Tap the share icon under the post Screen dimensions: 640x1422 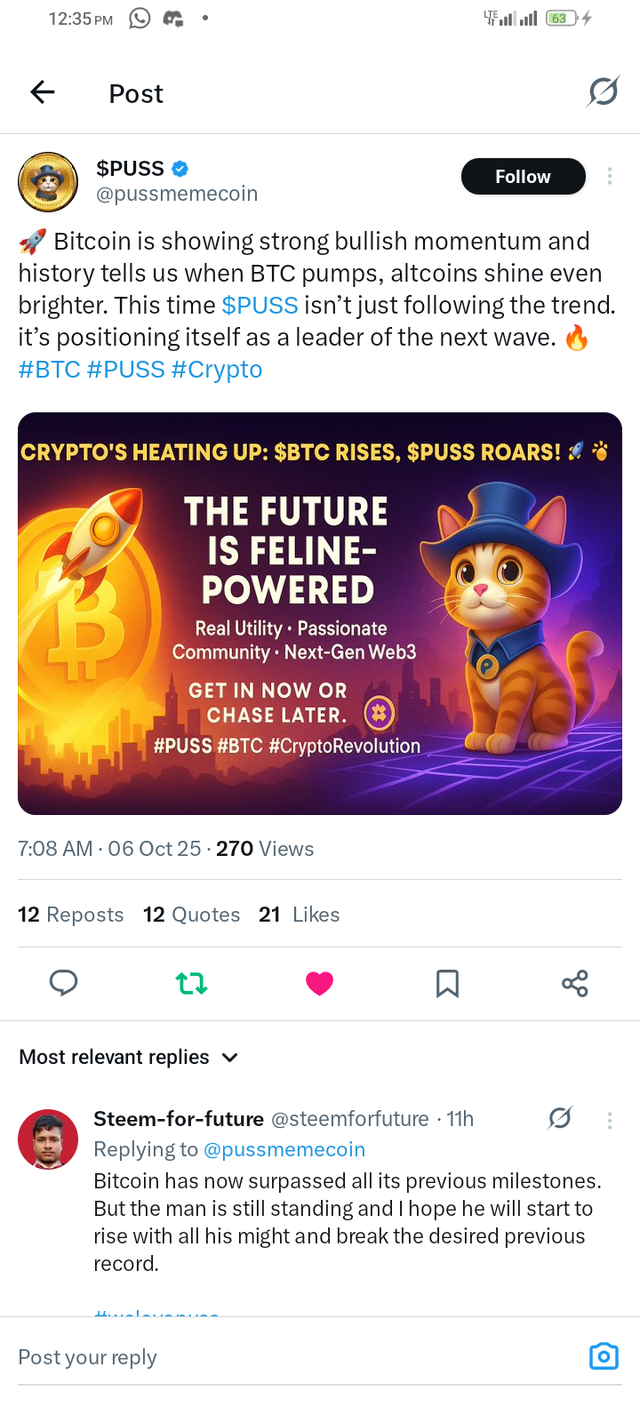coord(575,984)
